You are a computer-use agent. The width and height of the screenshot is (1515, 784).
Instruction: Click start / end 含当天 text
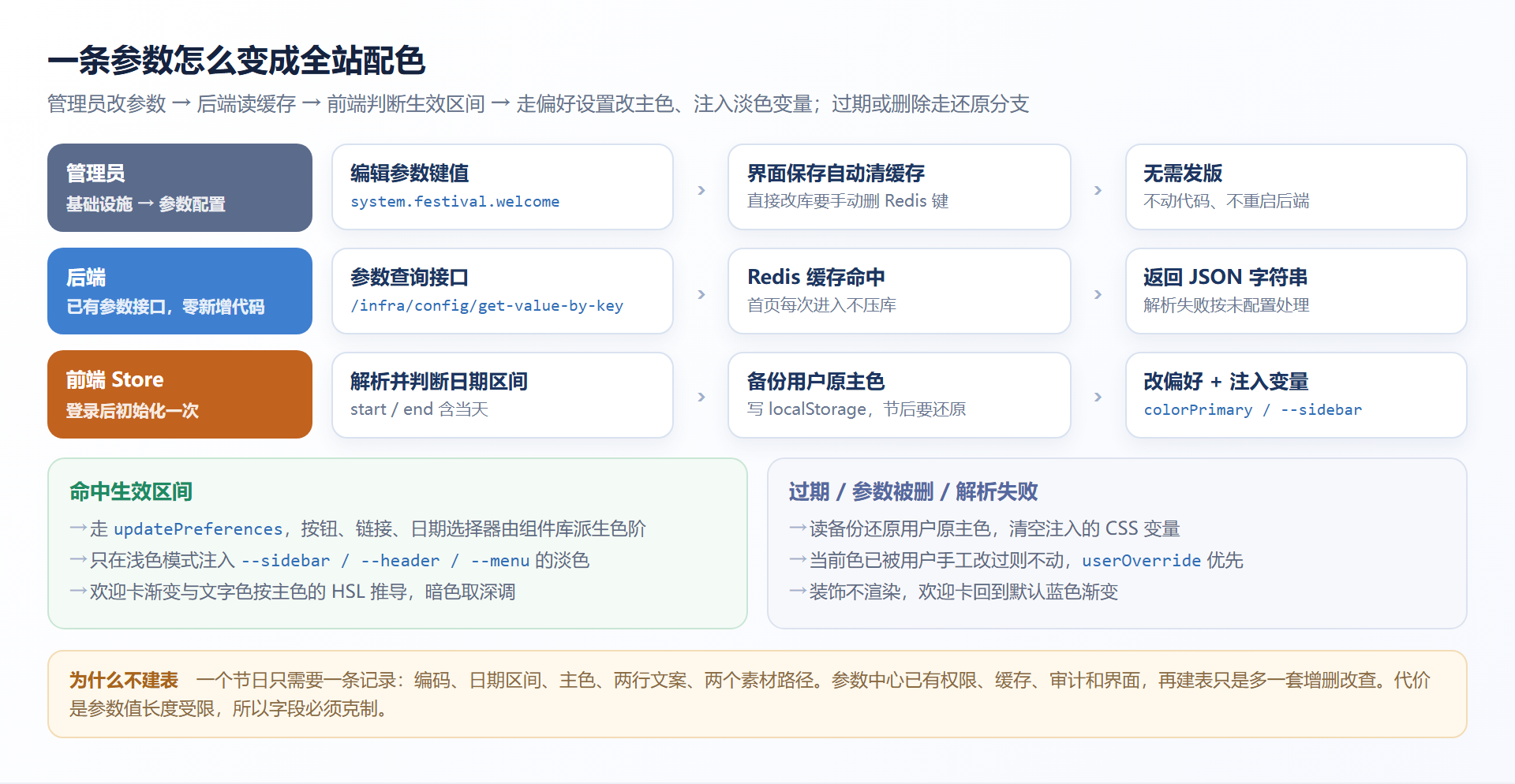coord(420,409)
